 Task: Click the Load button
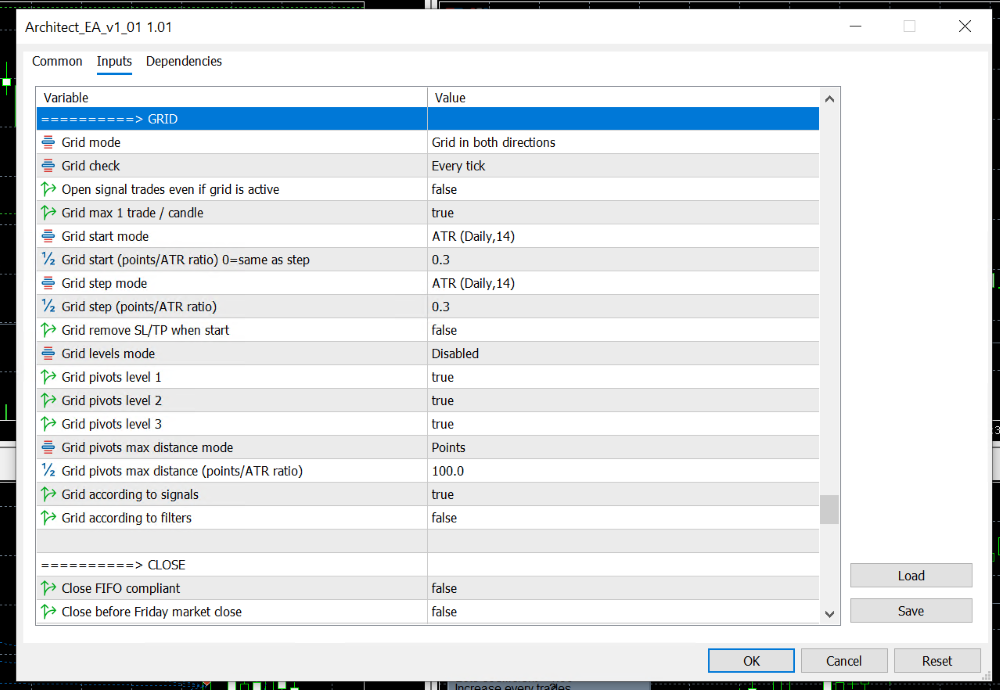click(x=910, y=576)
